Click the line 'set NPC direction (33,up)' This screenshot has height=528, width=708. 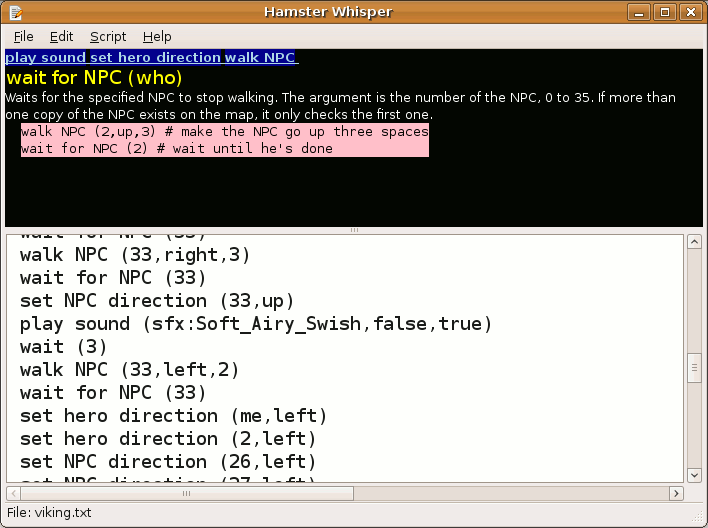(157, 301)
